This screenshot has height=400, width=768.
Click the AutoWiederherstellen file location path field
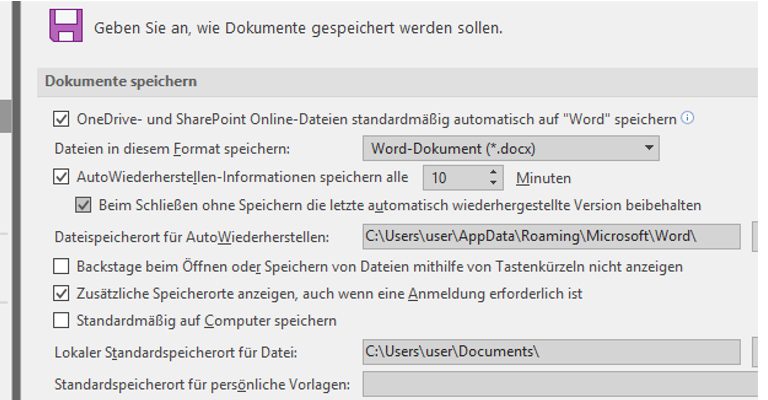(550, 237)
